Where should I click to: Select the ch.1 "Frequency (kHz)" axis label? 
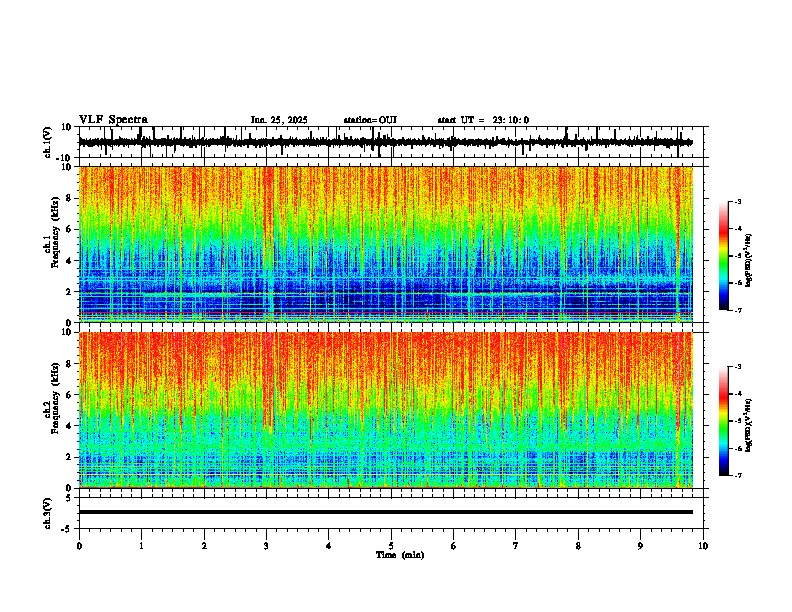coord(56,233)
